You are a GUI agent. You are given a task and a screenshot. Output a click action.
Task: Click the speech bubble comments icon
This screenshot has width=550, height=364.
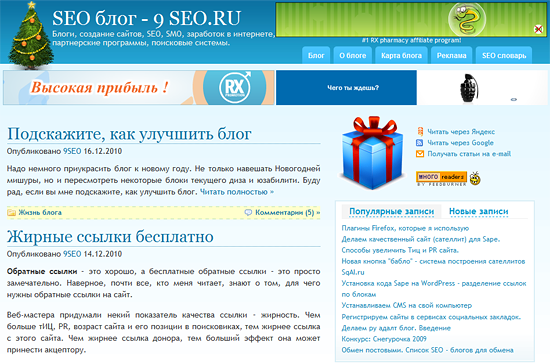point(248,213)
